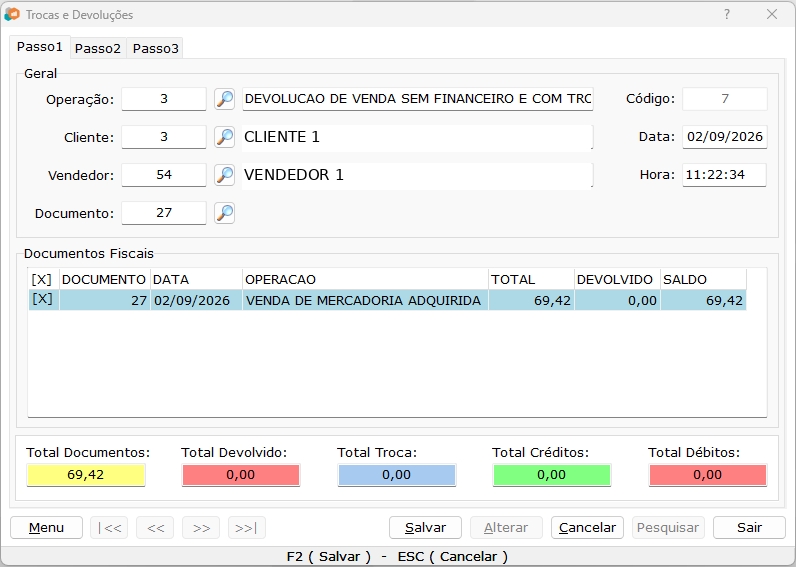796x567 pixels.
Task: Click the 02/09/2026 date cell in grid
Action: [x=196, y=300]
